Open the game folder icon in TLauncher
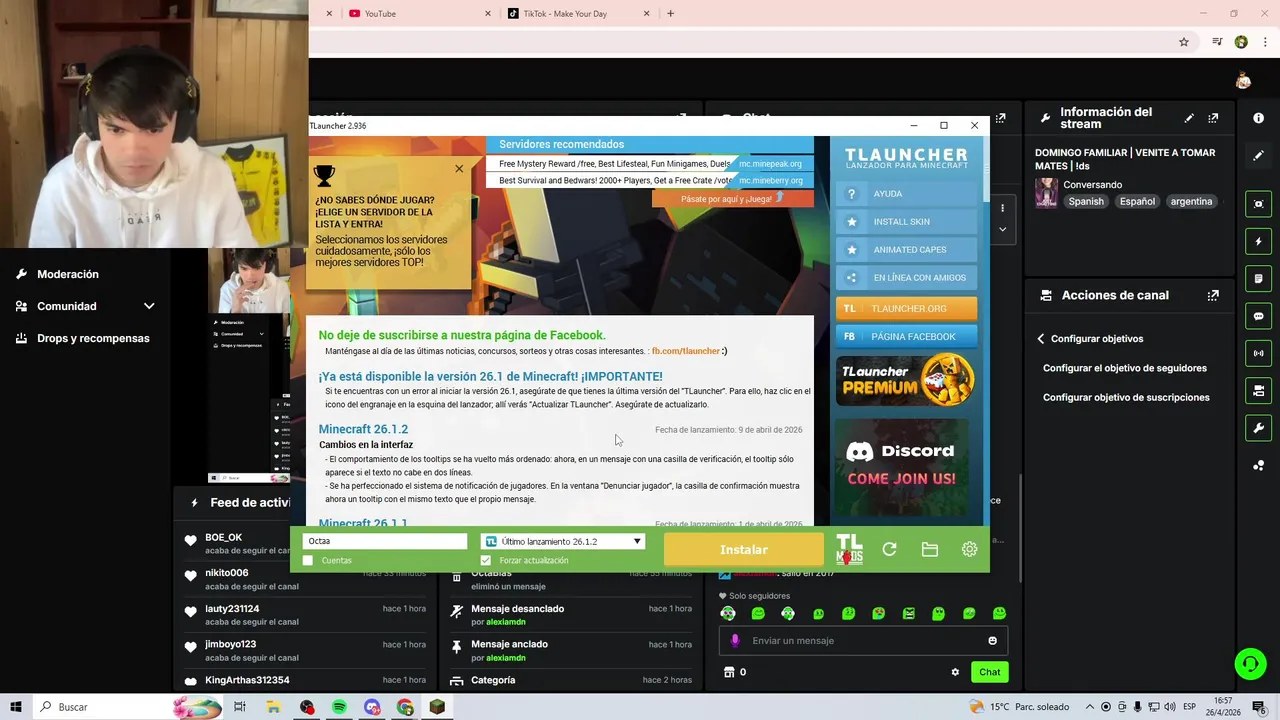Image resolution: width=1280 pixels, height=720 pixels. pos(930,549)
